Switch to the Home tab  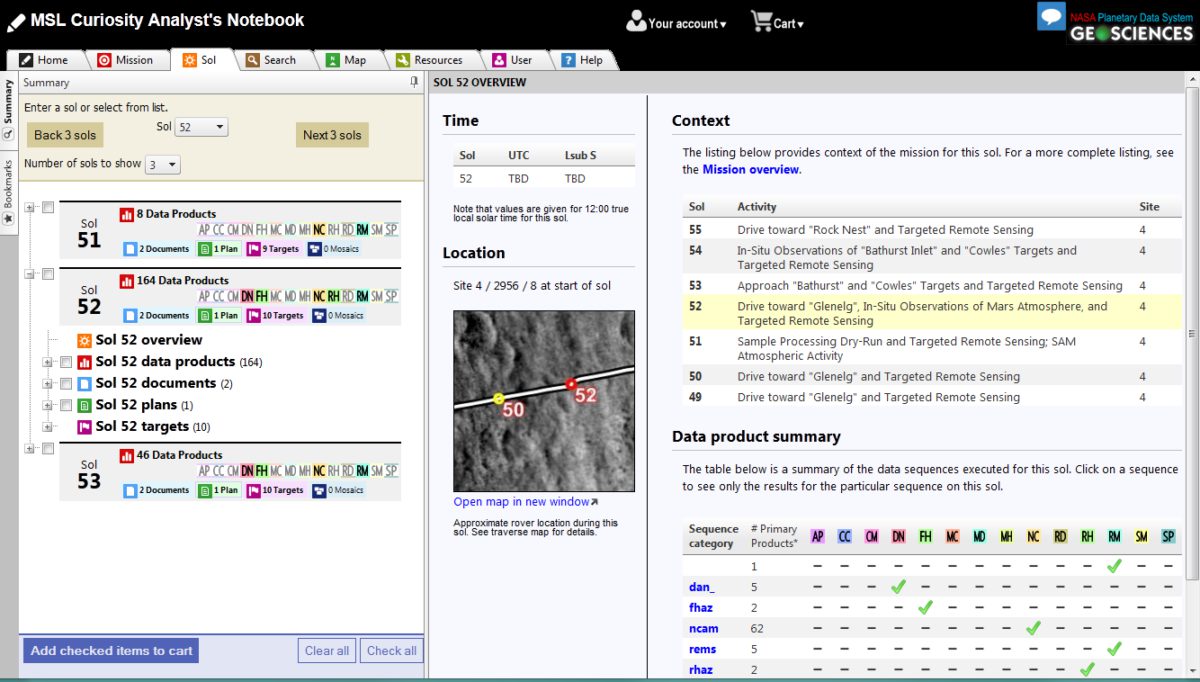pos(44,60)
